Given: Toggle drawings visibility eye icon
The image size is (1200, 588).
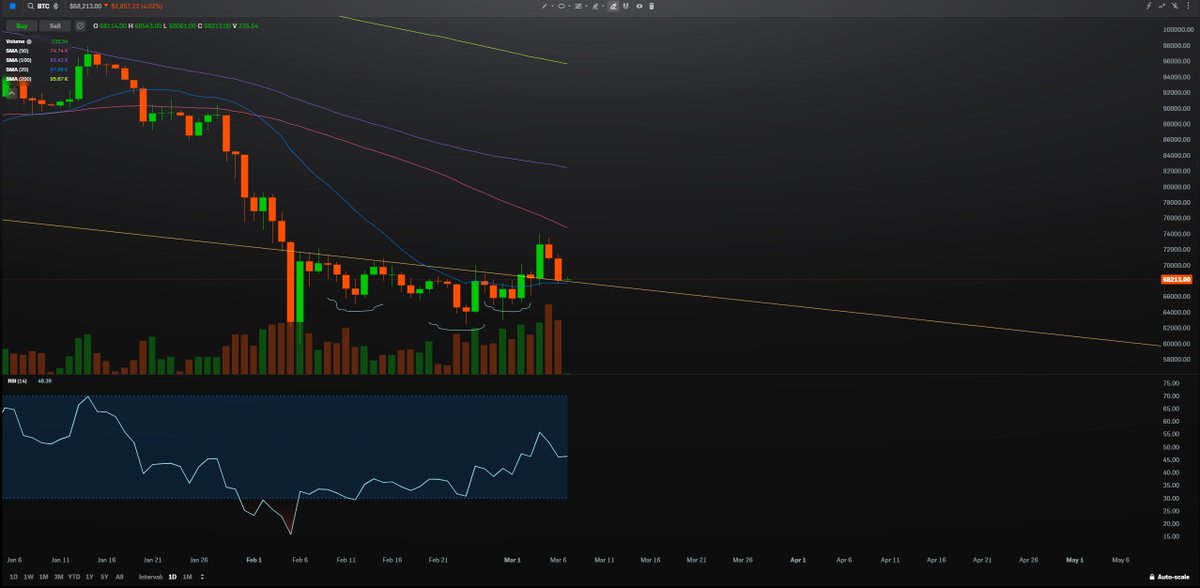Looking at the screenshot, I should (x=639, y=6).
